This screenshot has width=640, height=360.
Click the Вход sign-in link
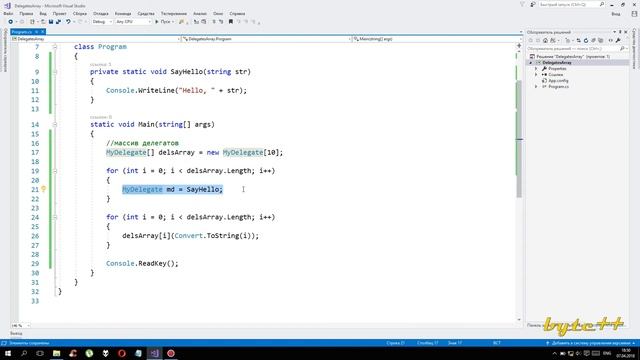616,13
